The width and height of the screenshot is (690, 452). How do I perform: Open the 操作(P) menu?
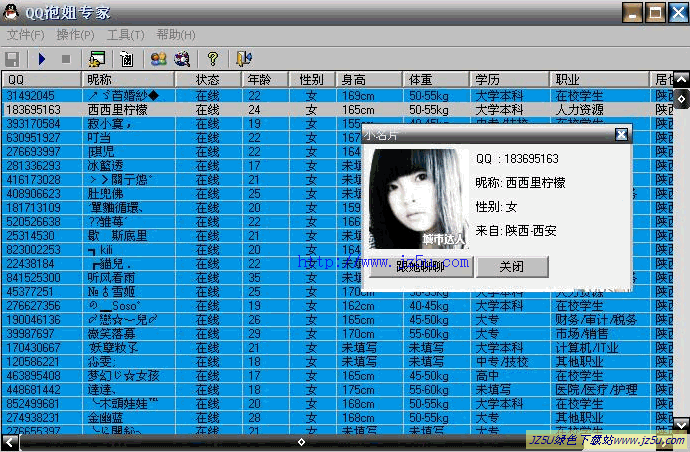pyautogui.click(x=75, y=35)
